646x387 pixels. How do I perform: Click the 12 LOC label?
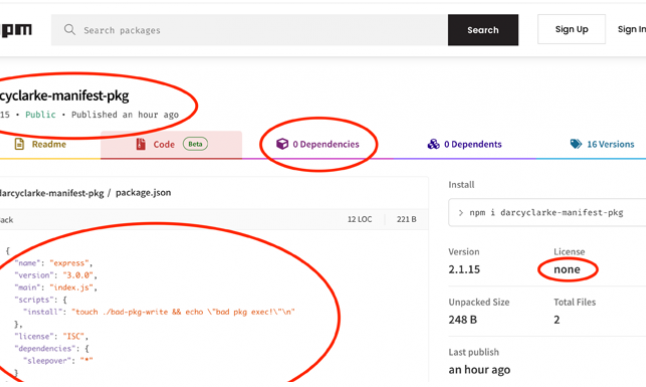pos(359,219)
